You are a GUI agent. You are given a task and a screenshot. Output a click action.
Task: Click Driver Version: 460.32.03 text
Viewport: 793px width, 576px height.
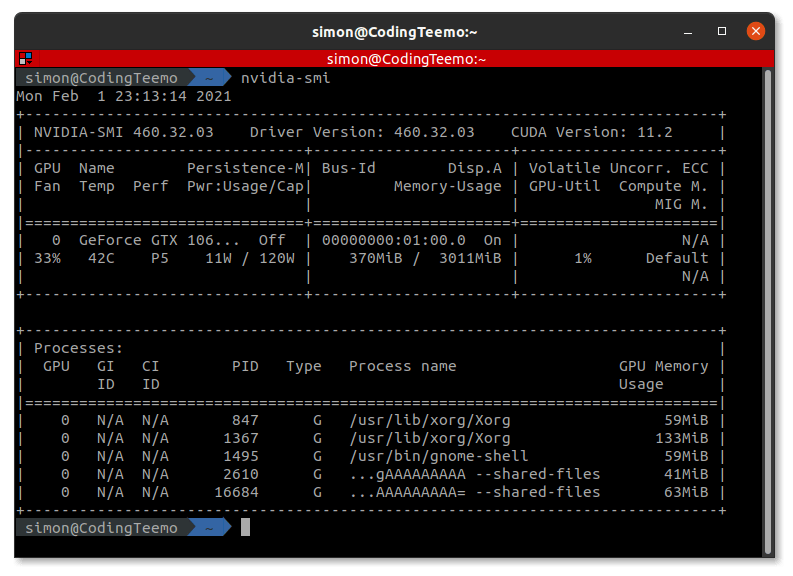(x=362, y=132)
